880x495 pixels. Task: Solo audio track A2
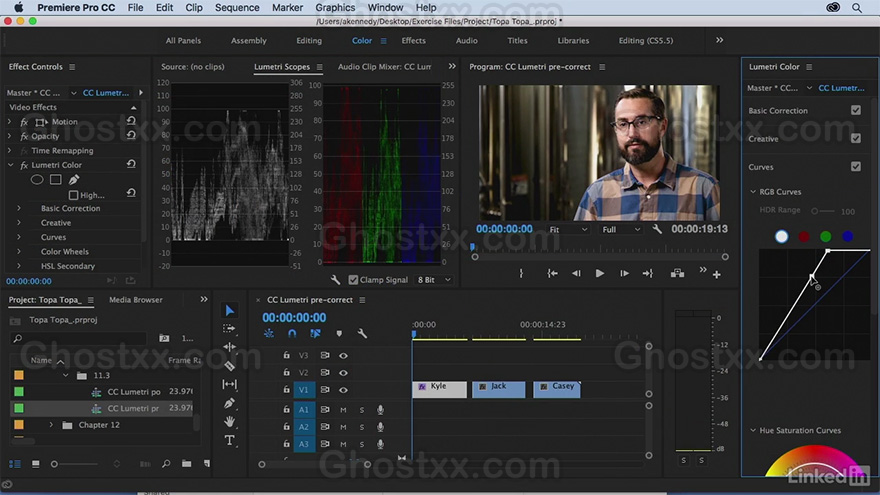tap(361, 427)
